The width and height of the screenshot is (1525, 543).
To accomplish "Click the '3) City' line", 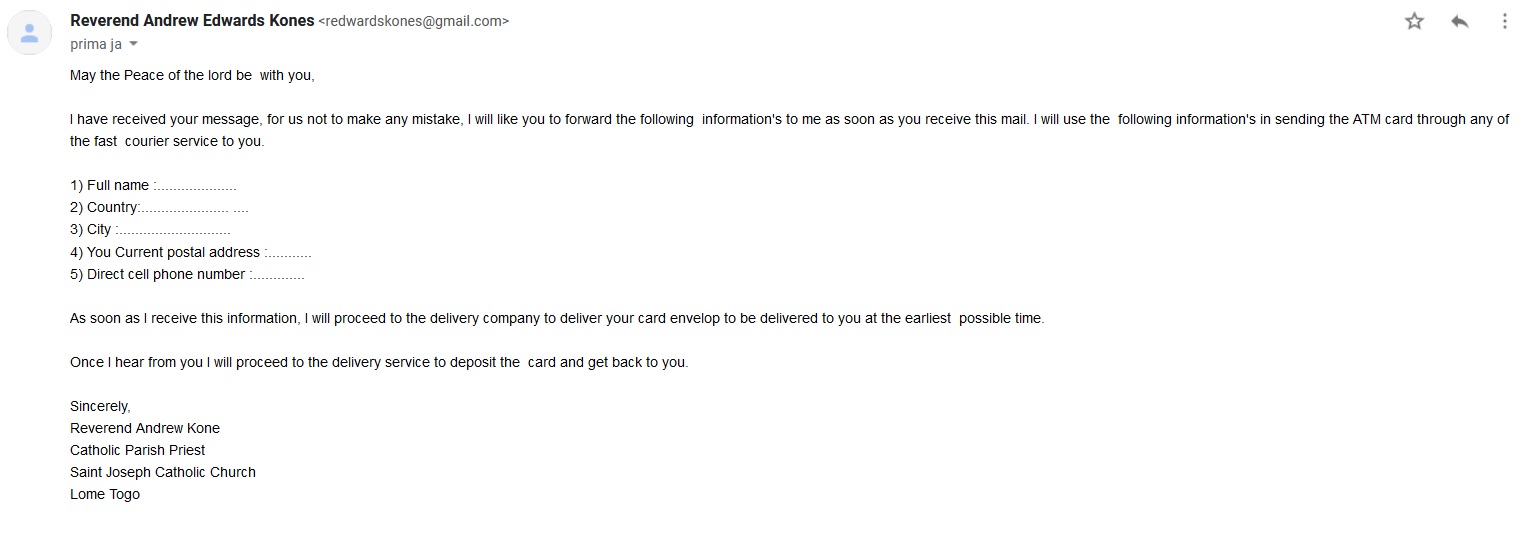I will pyautogui.click(x=150, y=229).
